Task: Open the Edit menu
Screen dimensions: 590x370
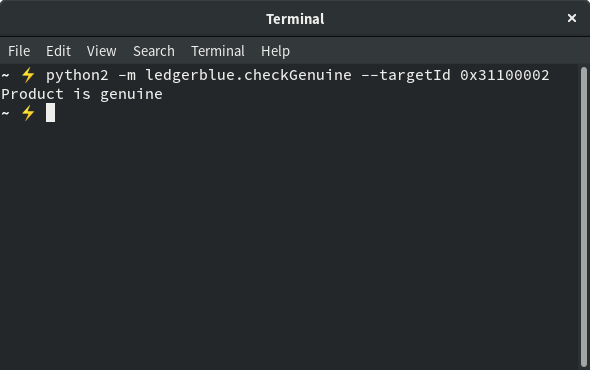Action: [x=58, y=51]
